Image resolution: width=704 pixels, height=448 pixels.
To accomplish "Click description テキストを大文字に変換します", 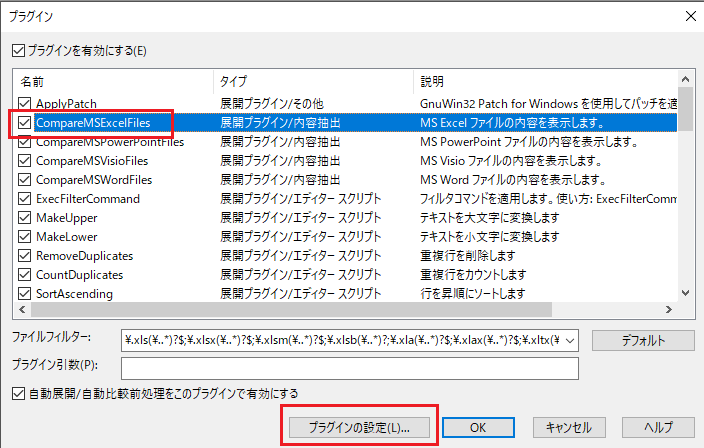I will tap(489, 218).
